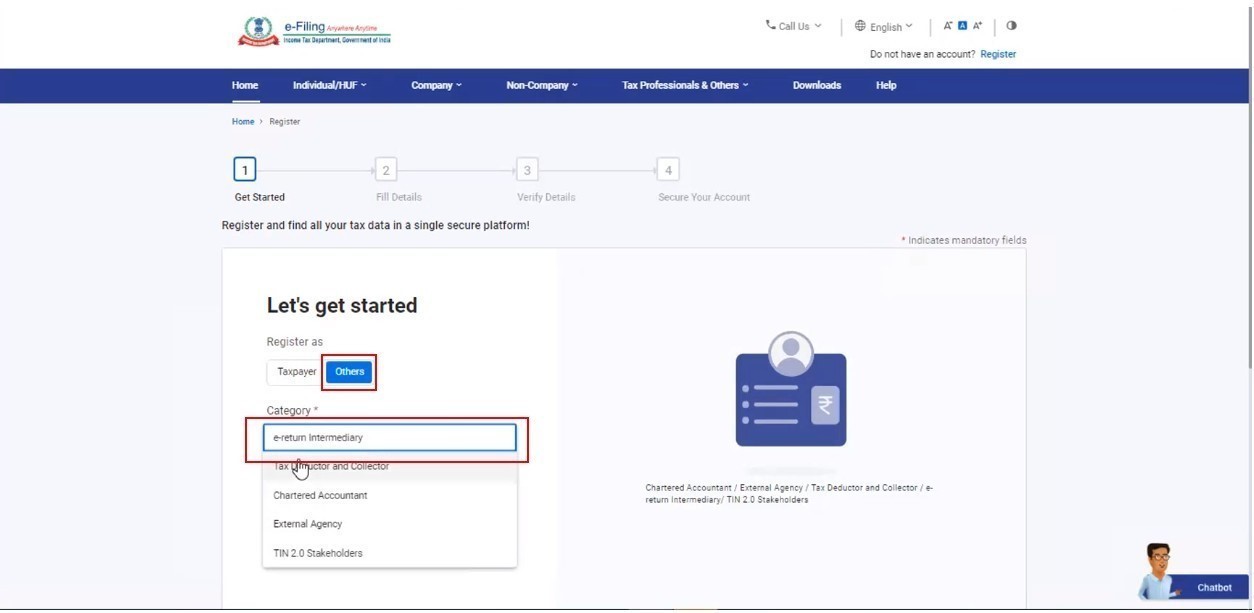Click the Category input field
This screenshot has height=613, width=1254.
(x=389, y=438)
